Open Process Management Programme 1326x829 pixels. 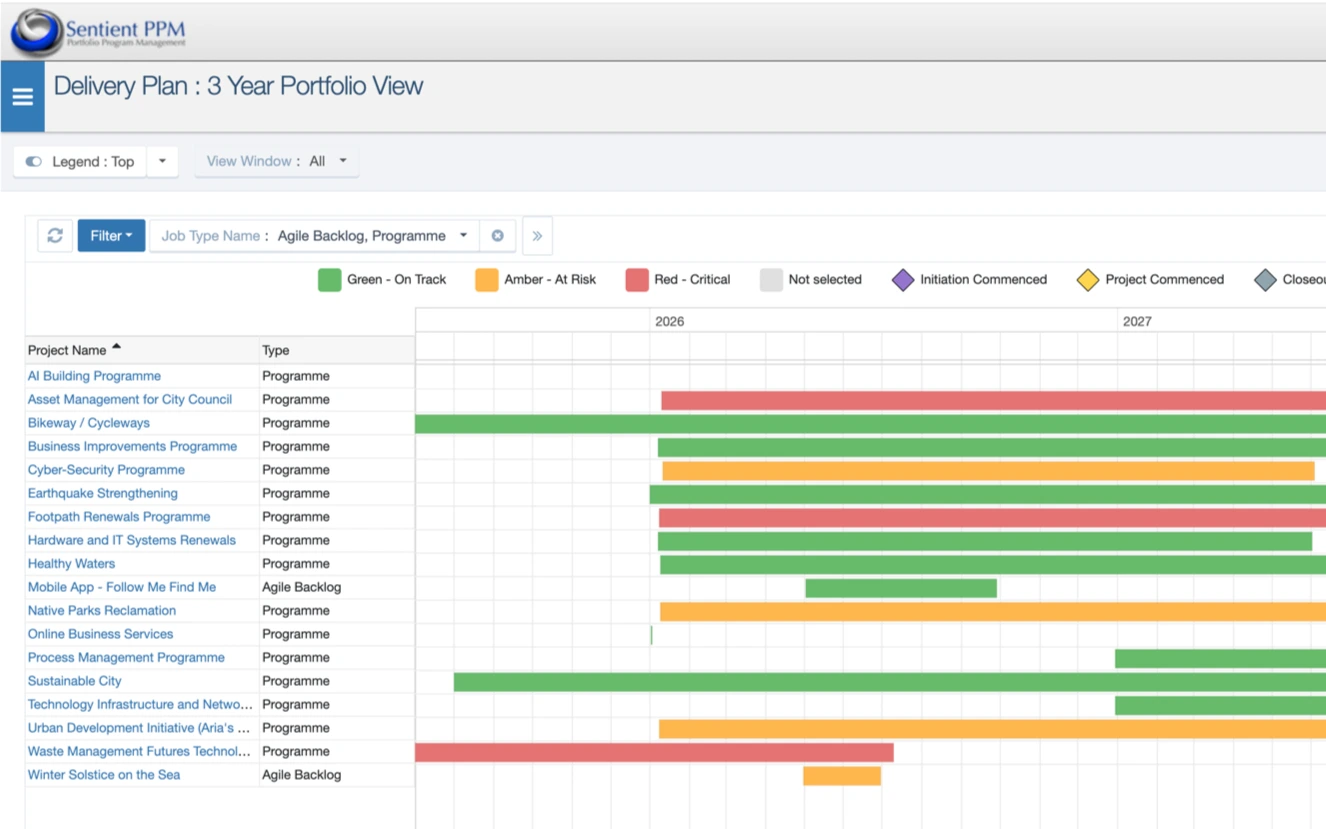point(126,657)
